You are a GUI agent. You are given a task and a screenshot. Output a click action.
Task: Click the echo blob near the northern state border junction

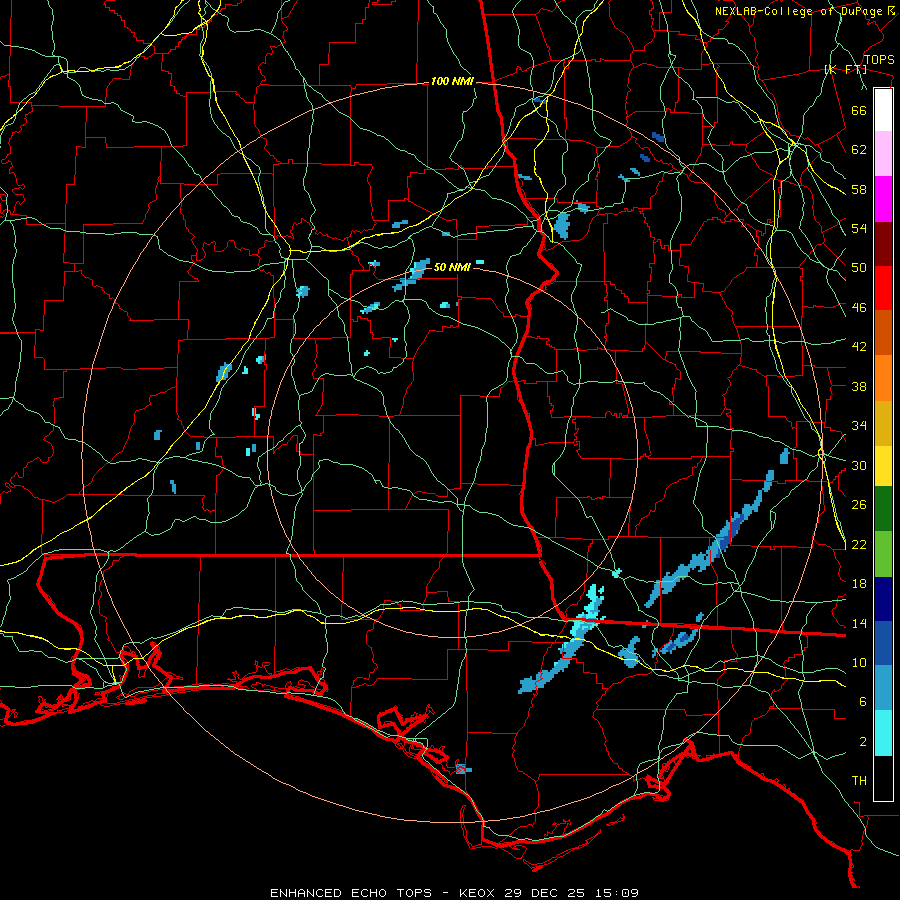tap(561, 225)
